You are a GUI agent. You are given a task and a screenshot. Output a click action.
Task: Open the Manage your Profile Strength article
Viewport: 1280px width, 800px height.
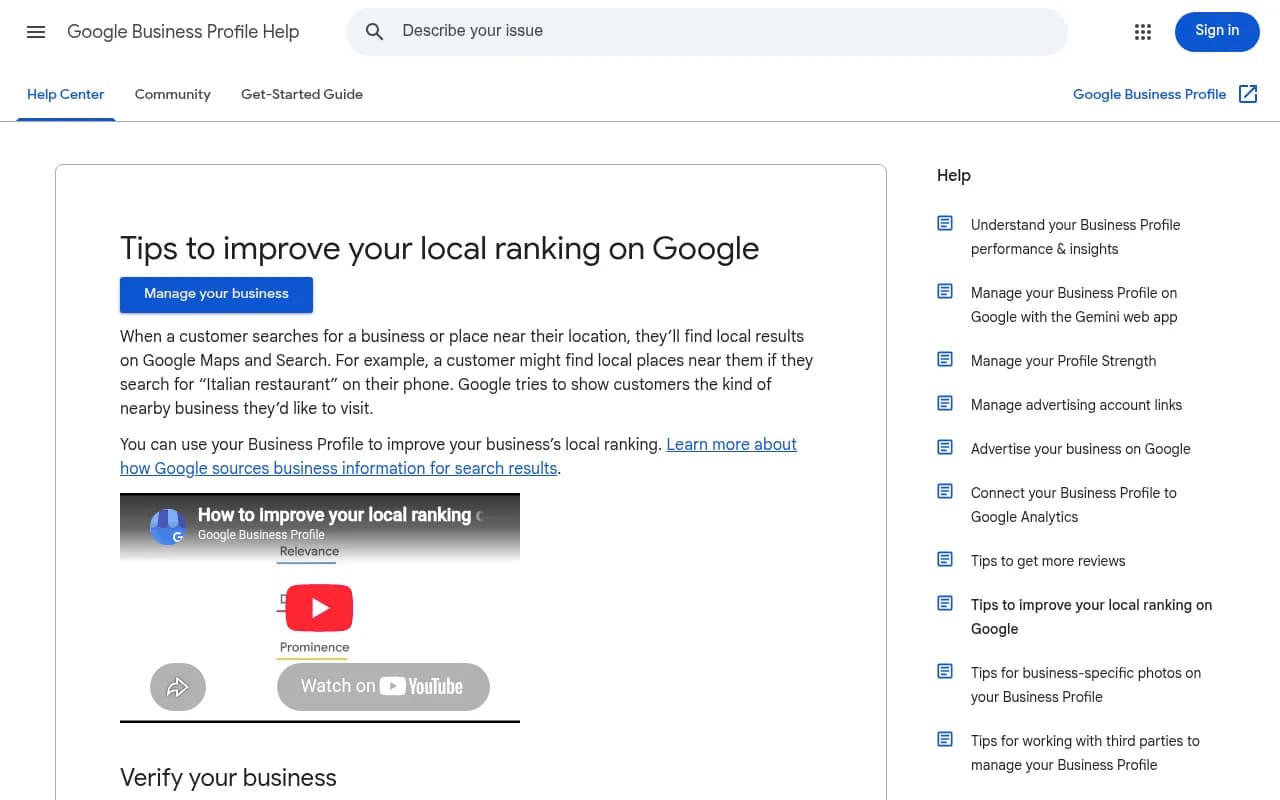pos(1063,361)
